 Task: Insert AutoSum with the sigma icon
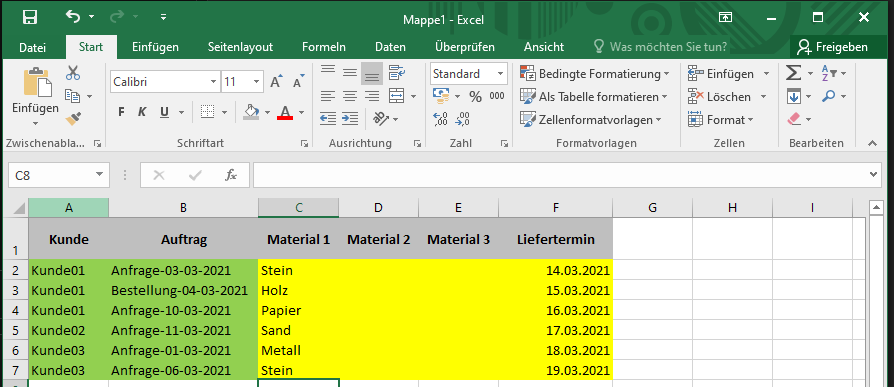pyautogui.click(x=793, y=73)
